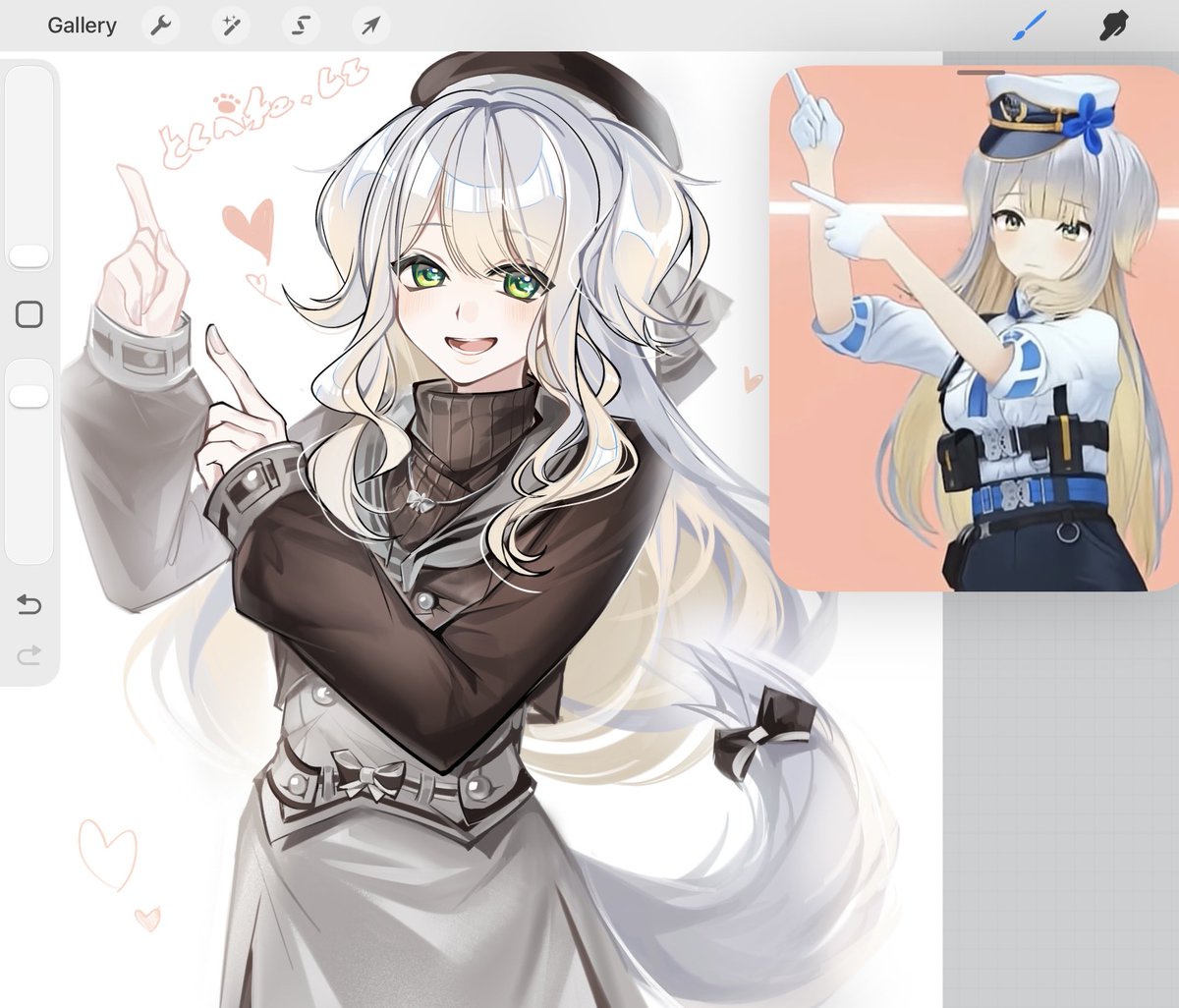Open the Gallery

(82, 26)
